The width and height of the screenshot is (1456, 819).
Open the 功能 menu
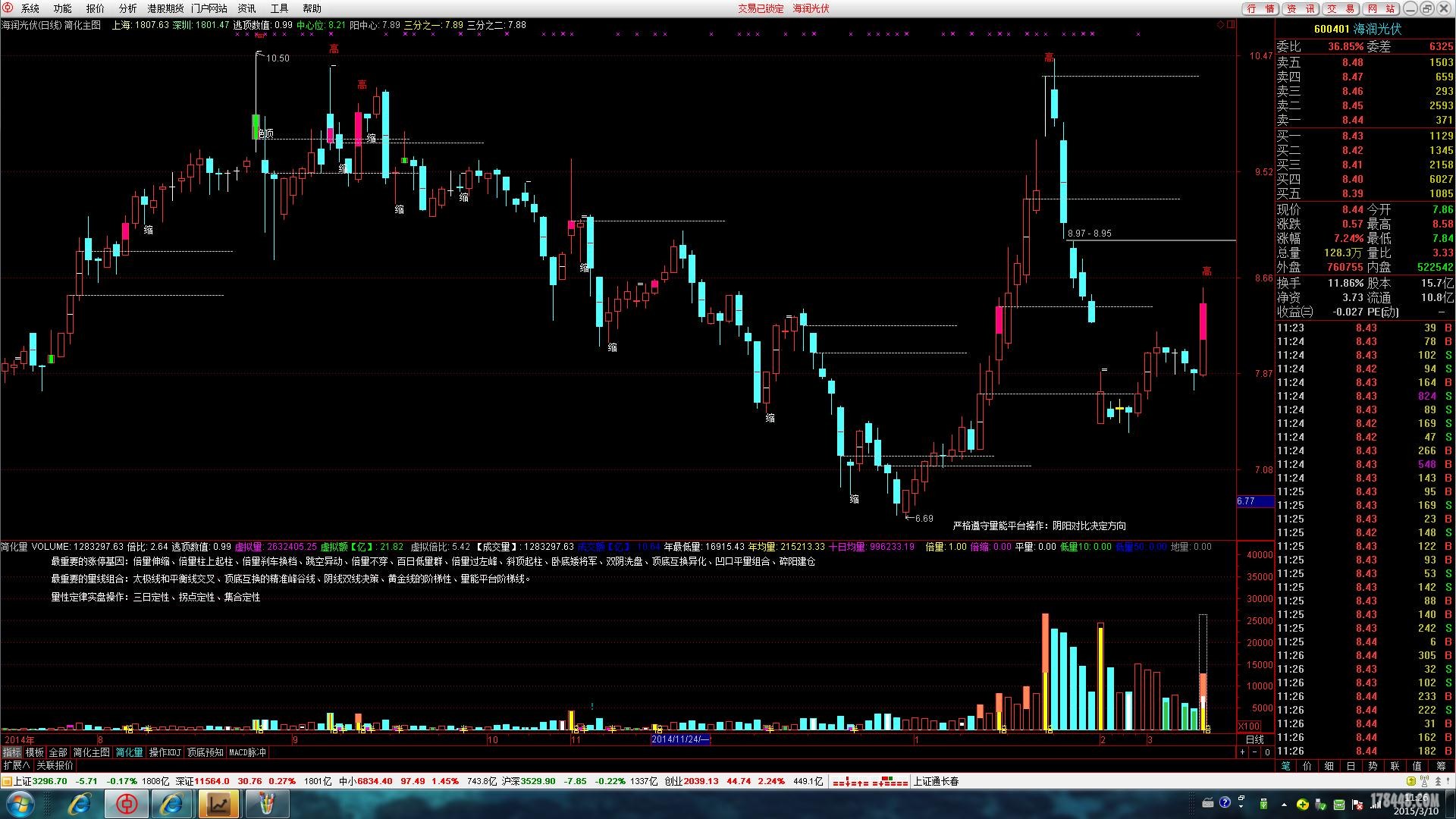(x=63, y=8)
